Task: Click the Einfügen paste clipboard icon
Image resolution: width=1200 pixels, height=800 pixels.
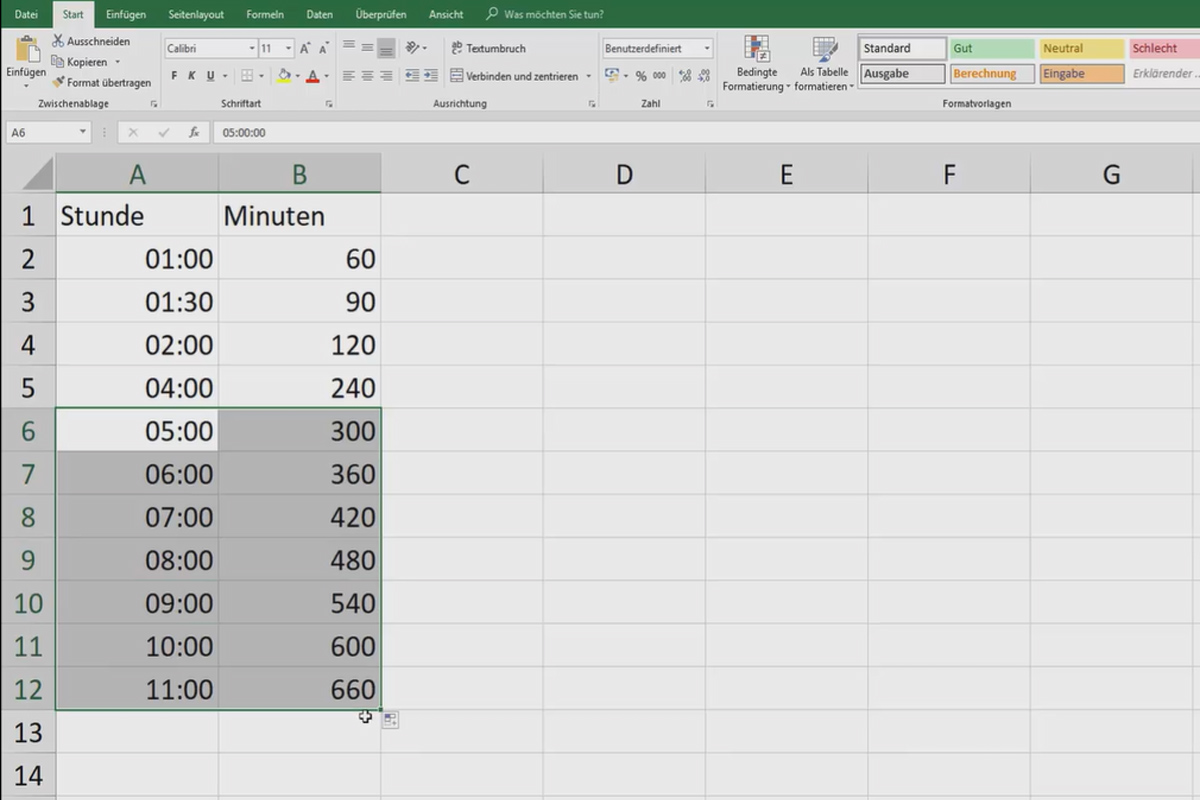Action: [x=26, y=49]
